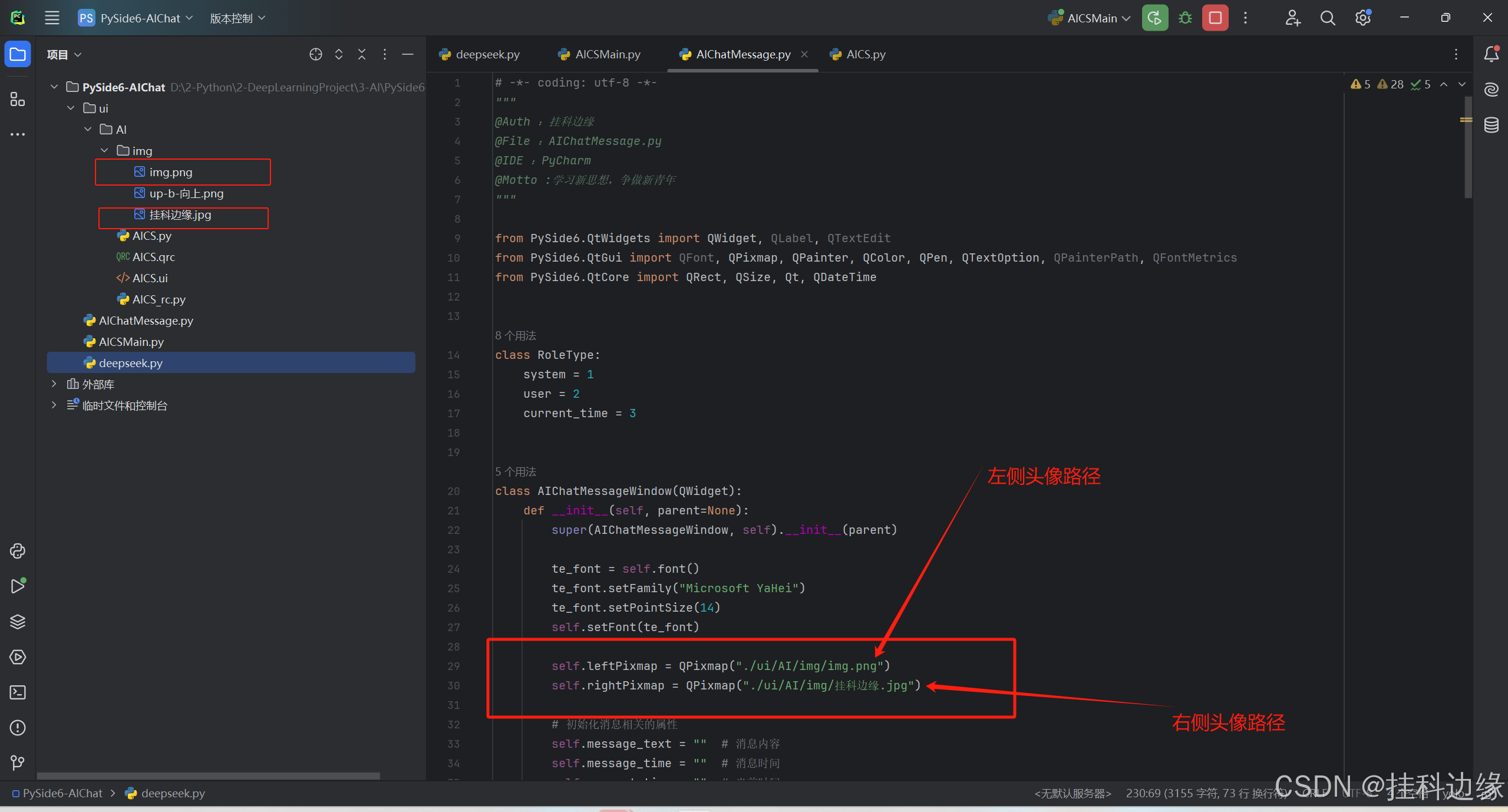Open Search Everywhere magnifier
The image size is (1508, 812).
1328,18
